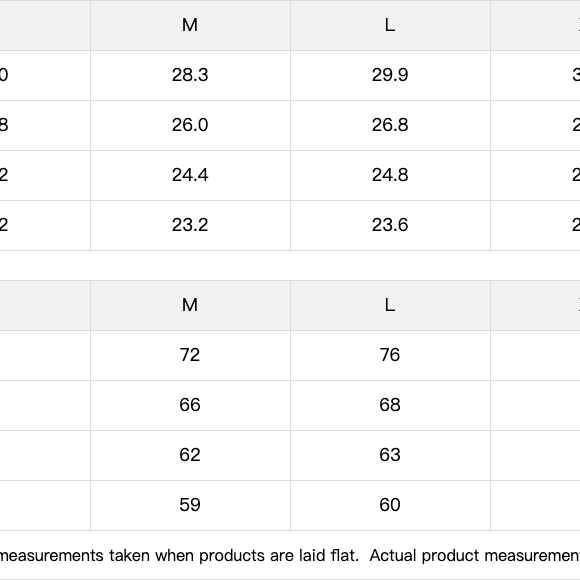The height and width of the screenshot is (580, 580).
Task: Click the L header in the lower table
Action: coord(390,305)
